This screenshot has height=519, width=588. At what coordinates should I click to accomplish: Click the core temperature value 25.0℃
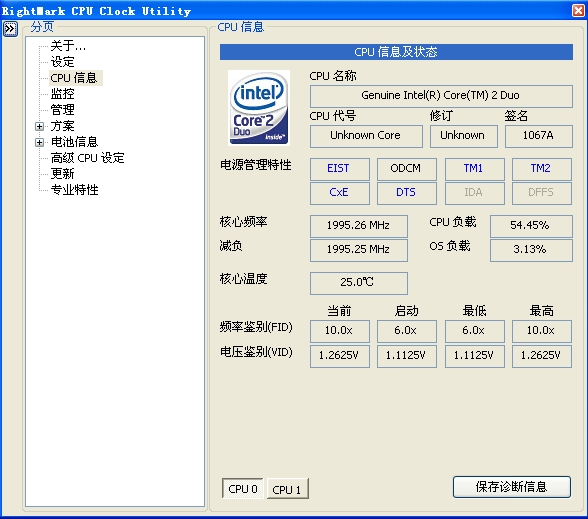point(358,283)
